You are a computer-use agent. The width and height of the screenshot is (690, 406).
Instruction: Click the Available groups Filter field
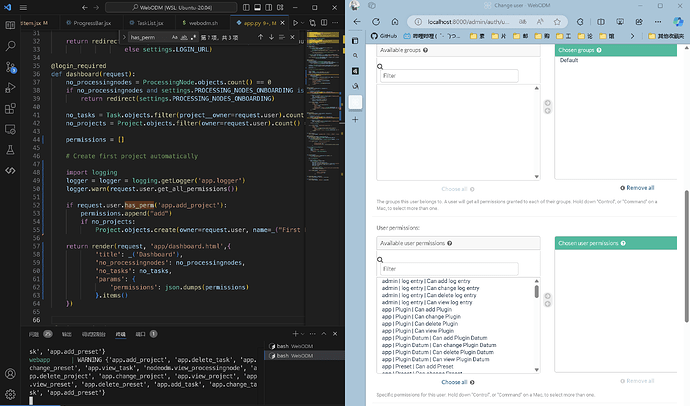(449, 76)
